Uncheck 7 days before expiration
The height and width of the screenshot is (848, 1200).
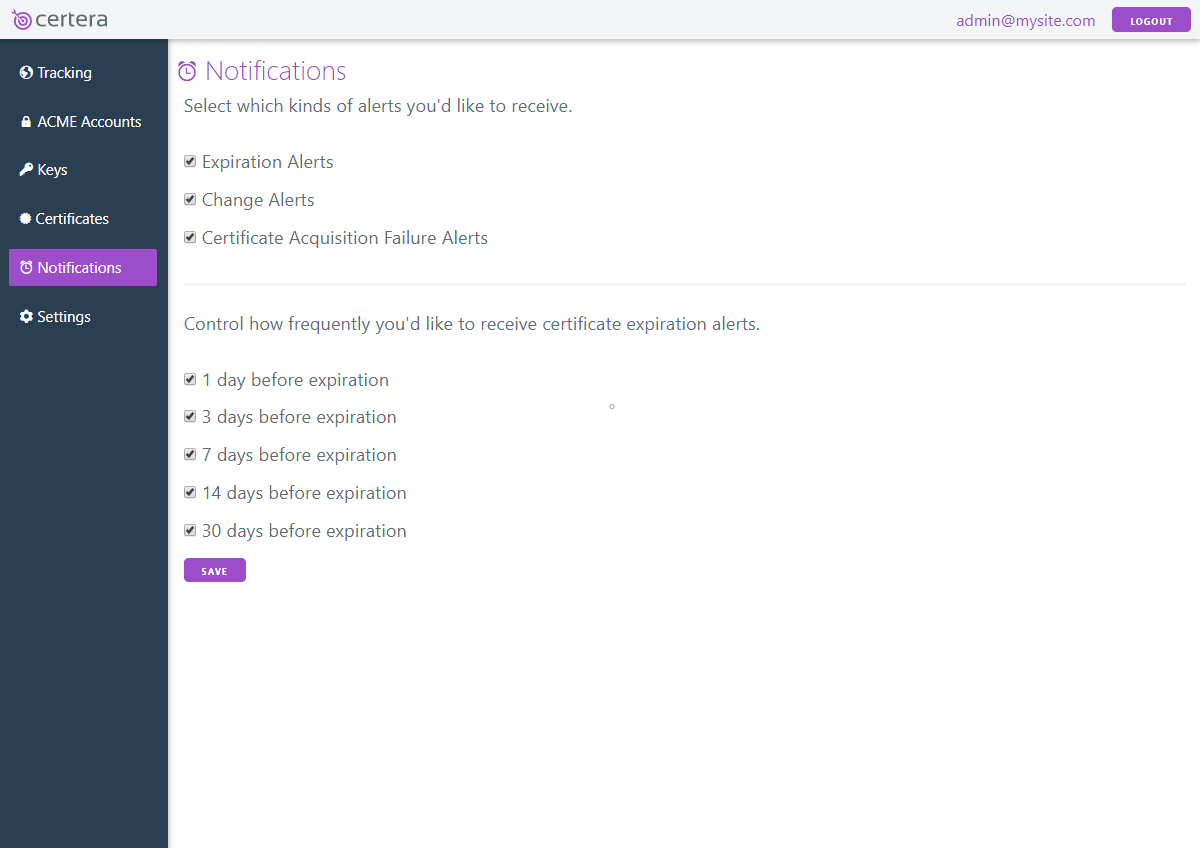point(190,454)
